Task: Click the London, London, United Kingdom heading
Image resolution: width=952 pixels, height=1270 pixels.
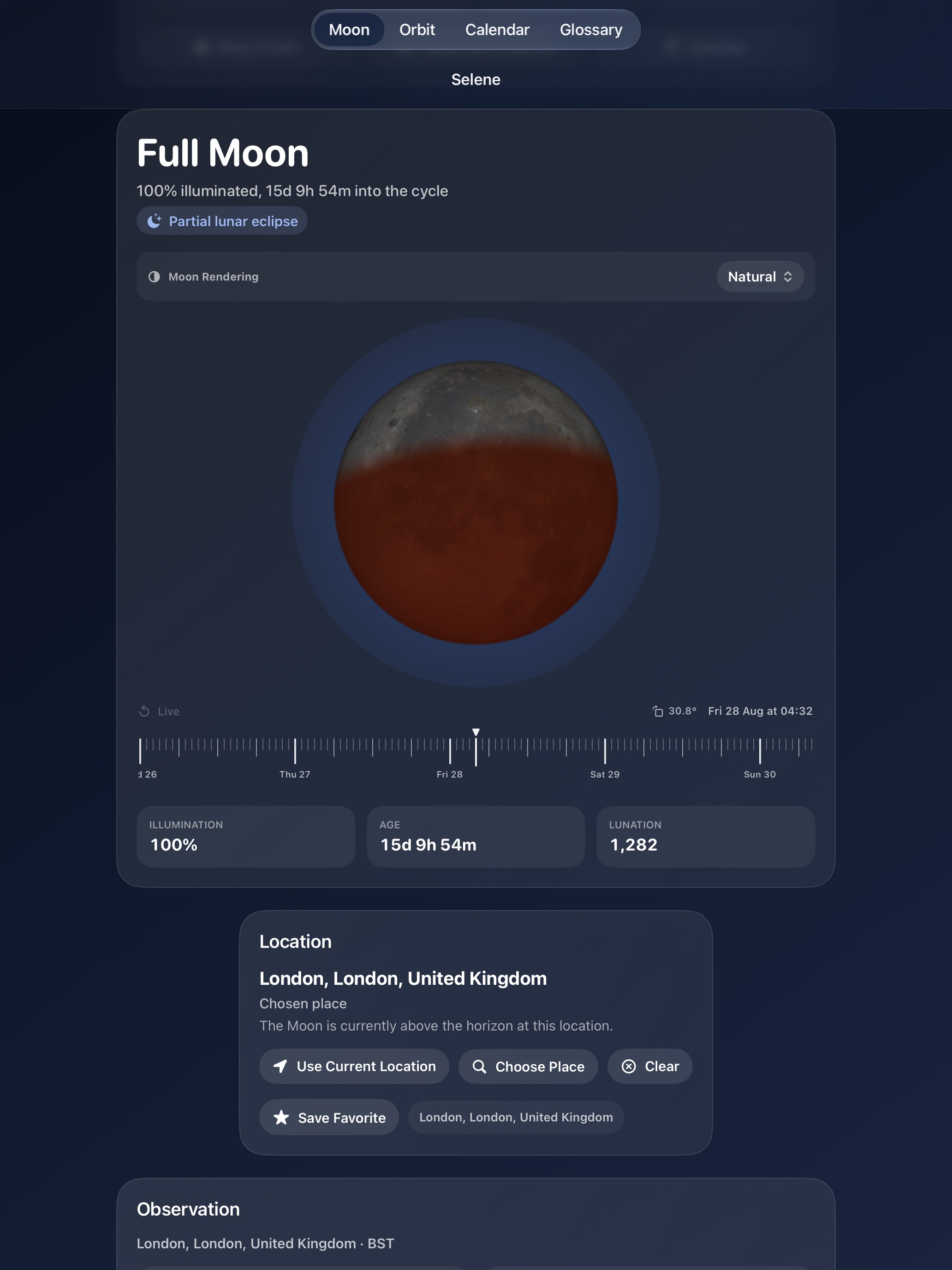Action: coord(403,978)
